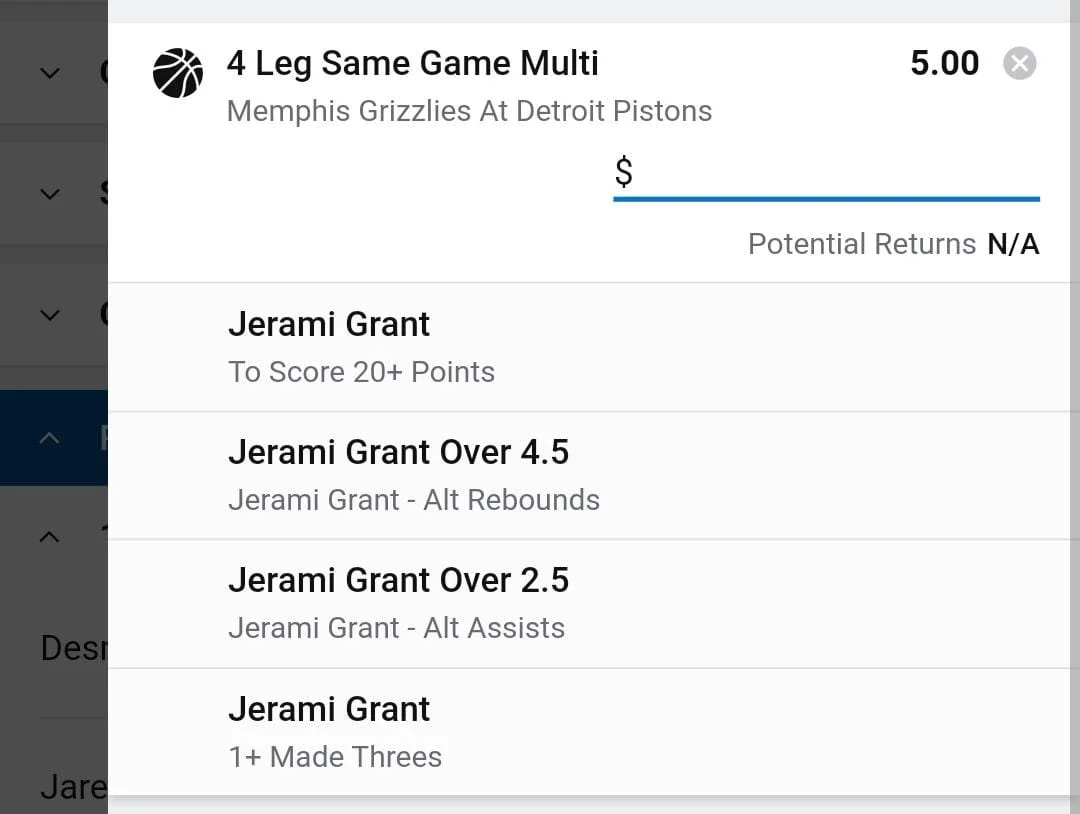Expand the topmost collapsed market chevron
The image size is (1080, 814).
point(49,73)
